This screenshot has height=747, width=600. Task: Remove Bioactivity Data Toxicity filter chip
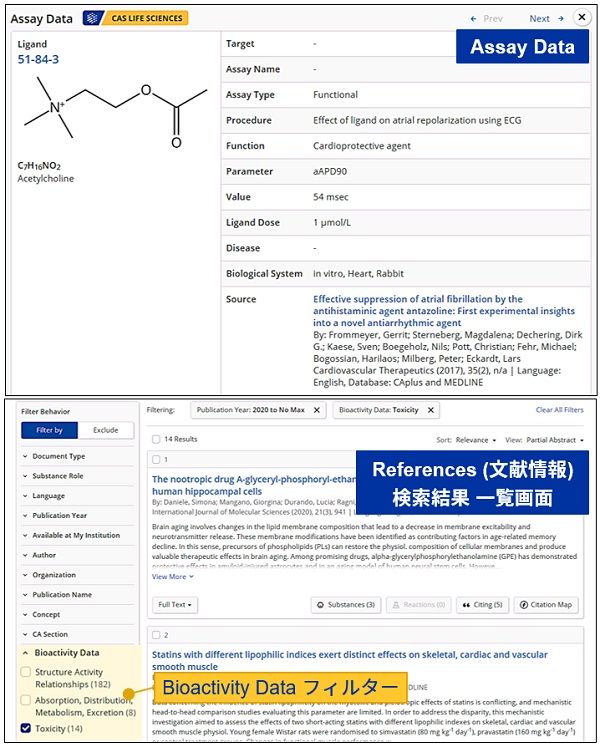[x=431, y=410]
